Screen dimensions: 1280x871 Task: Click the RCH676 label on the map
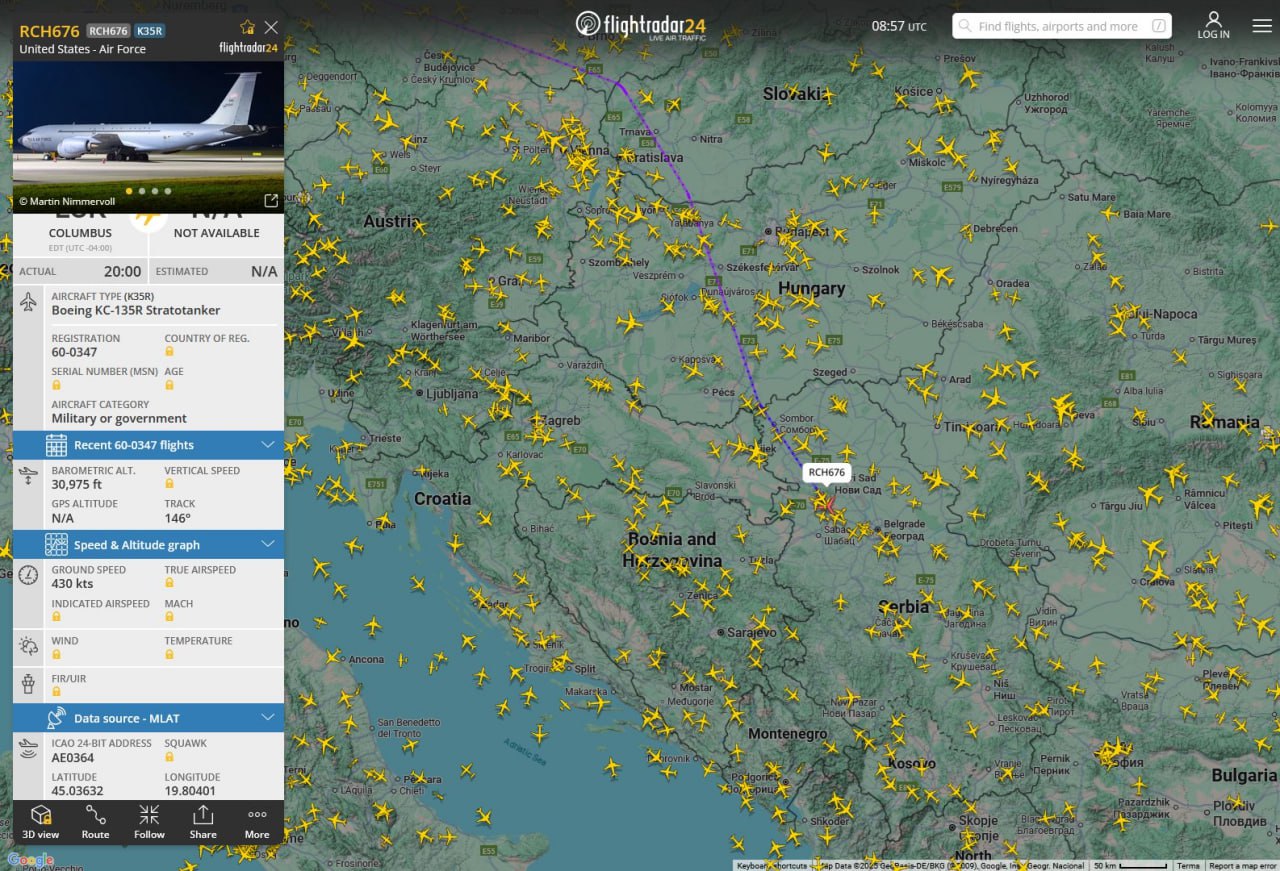pyautogui.click(x=827, y=473)
